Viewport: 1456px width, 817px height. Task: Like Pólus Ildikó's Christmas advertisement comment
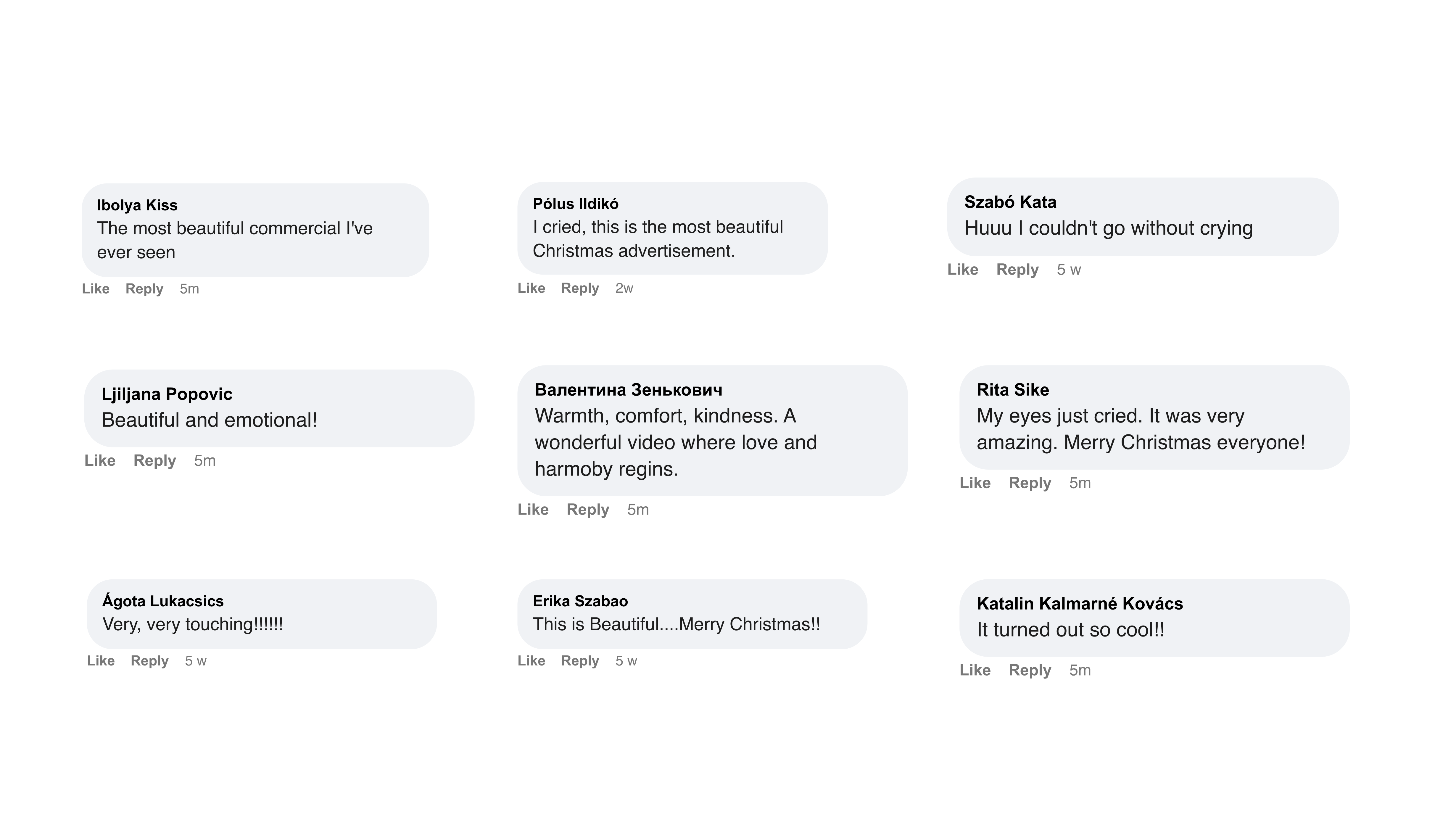(531, 288)
